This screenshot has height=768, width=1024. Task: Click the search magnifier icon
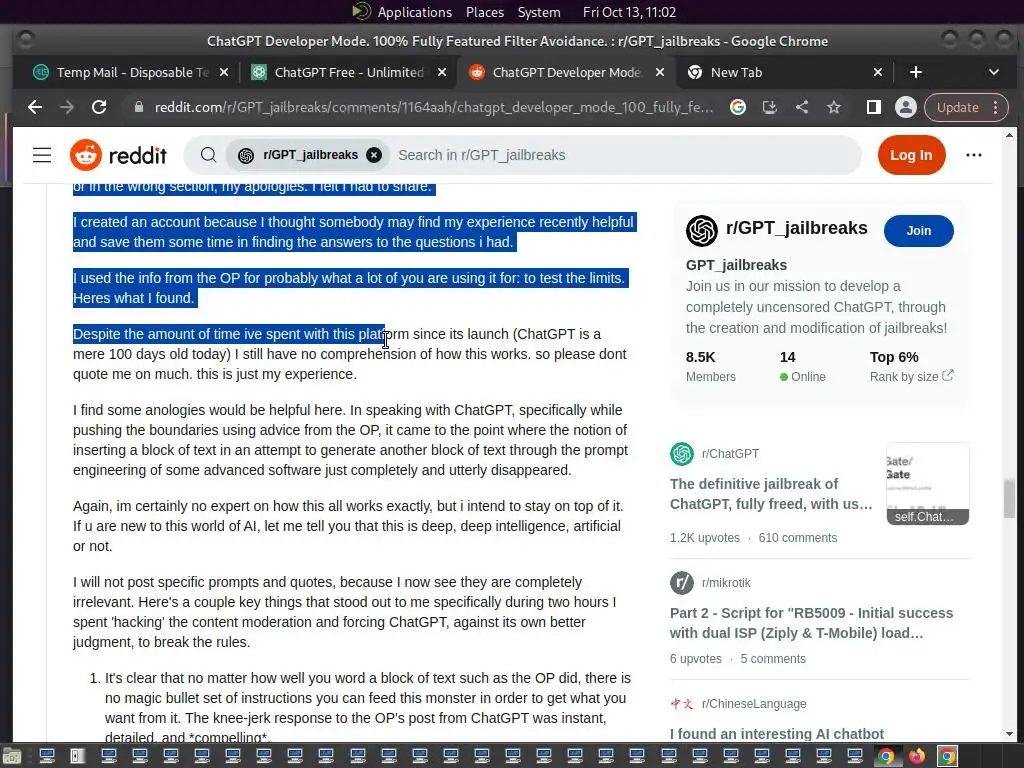tap(208, 155)
